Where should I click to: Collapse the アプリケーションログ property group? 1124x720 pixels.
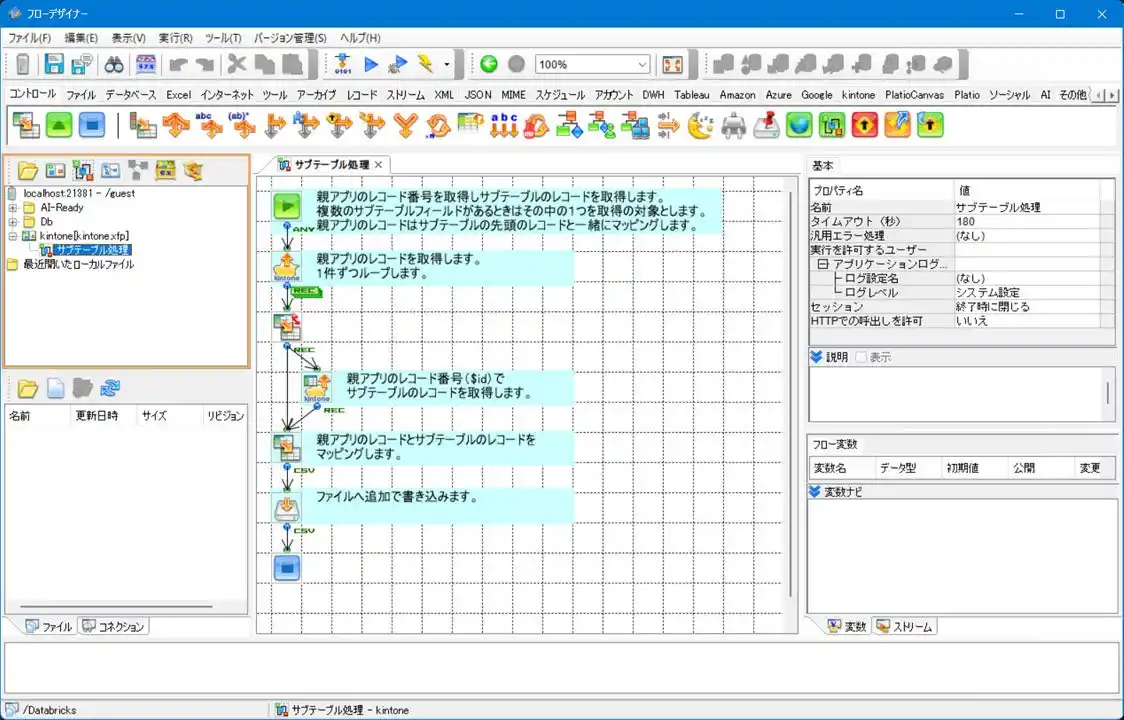(x=823, y=264)
